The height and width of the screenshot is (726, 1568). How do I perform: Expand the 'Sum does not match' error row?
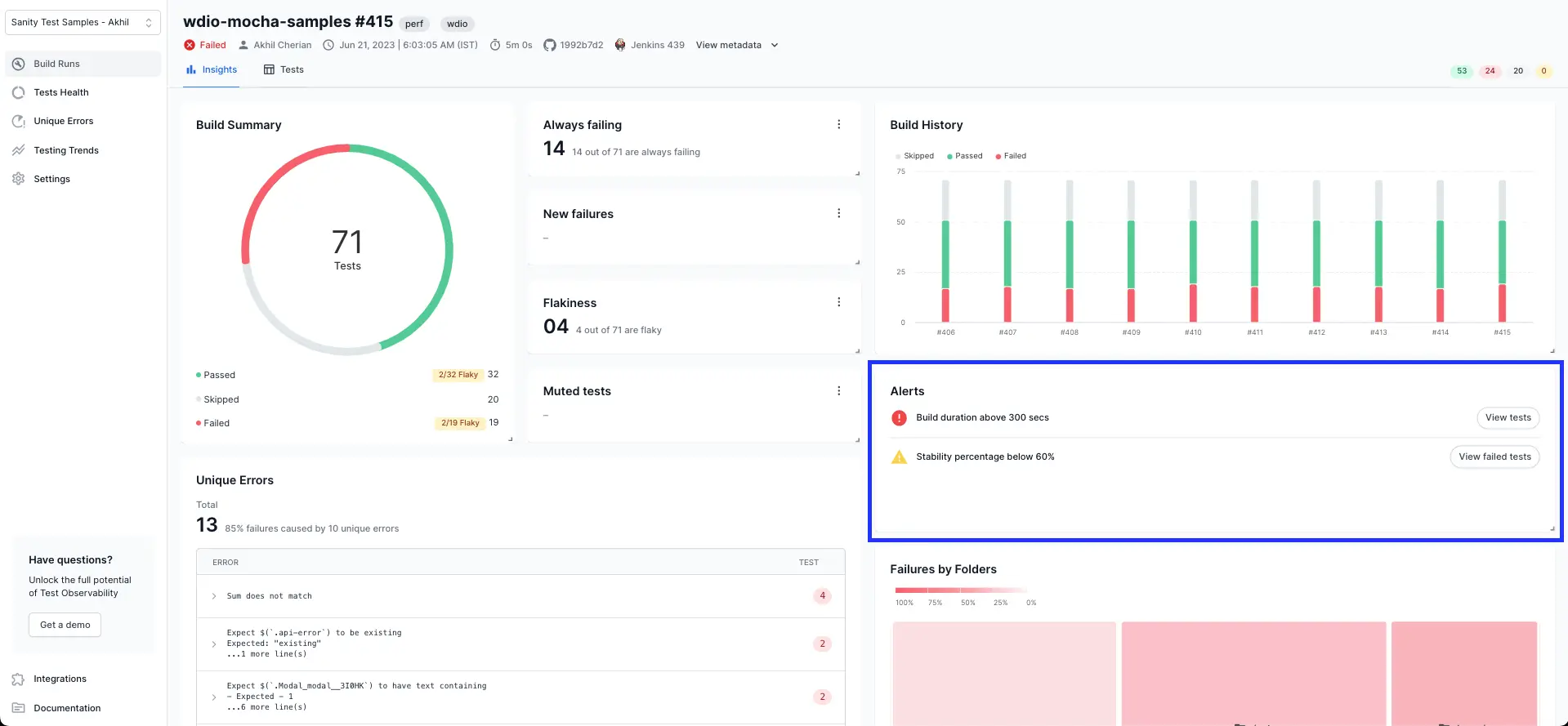click(x=214, y=596)
